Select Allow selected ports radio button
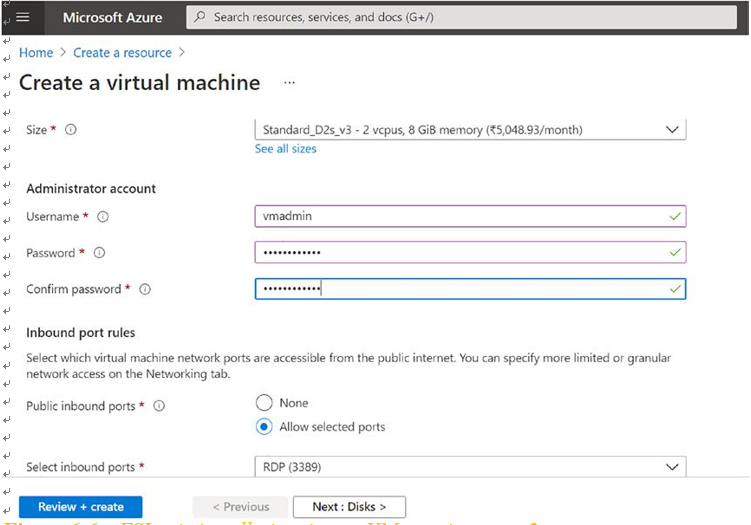Screen dimensions: 751x525 pos(264,426)
